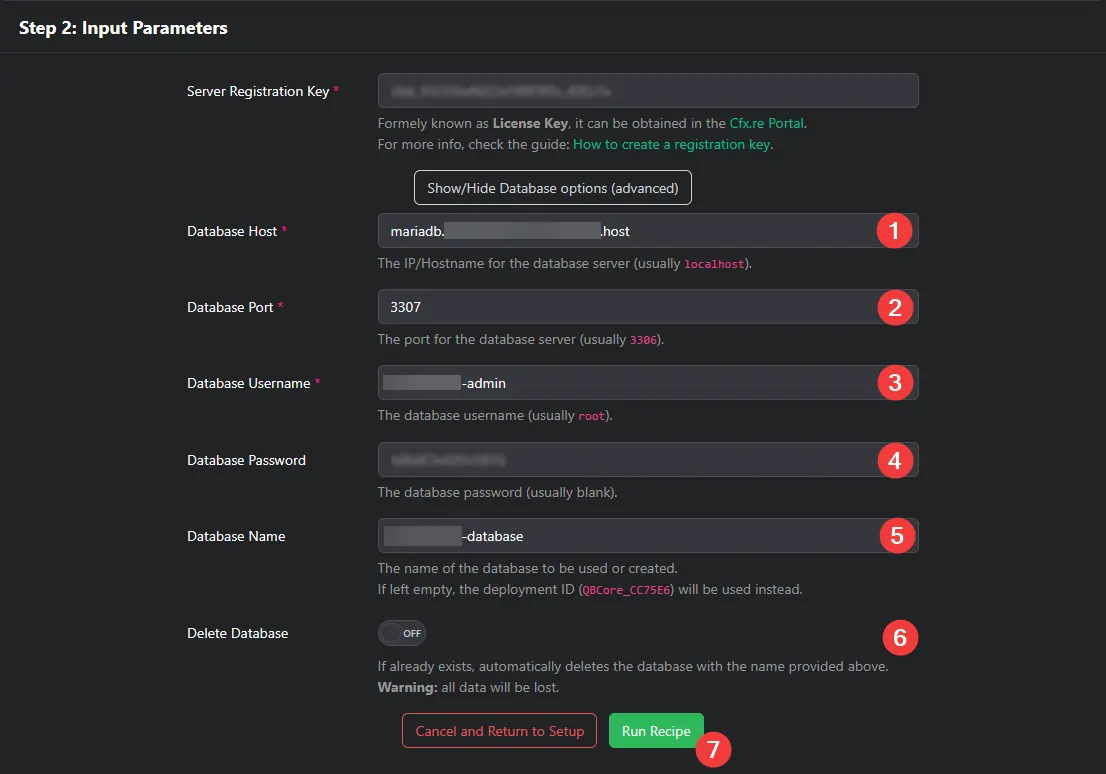Toggle the Delete Database OFF control
1106x774 pixels.
click(401, 632)
